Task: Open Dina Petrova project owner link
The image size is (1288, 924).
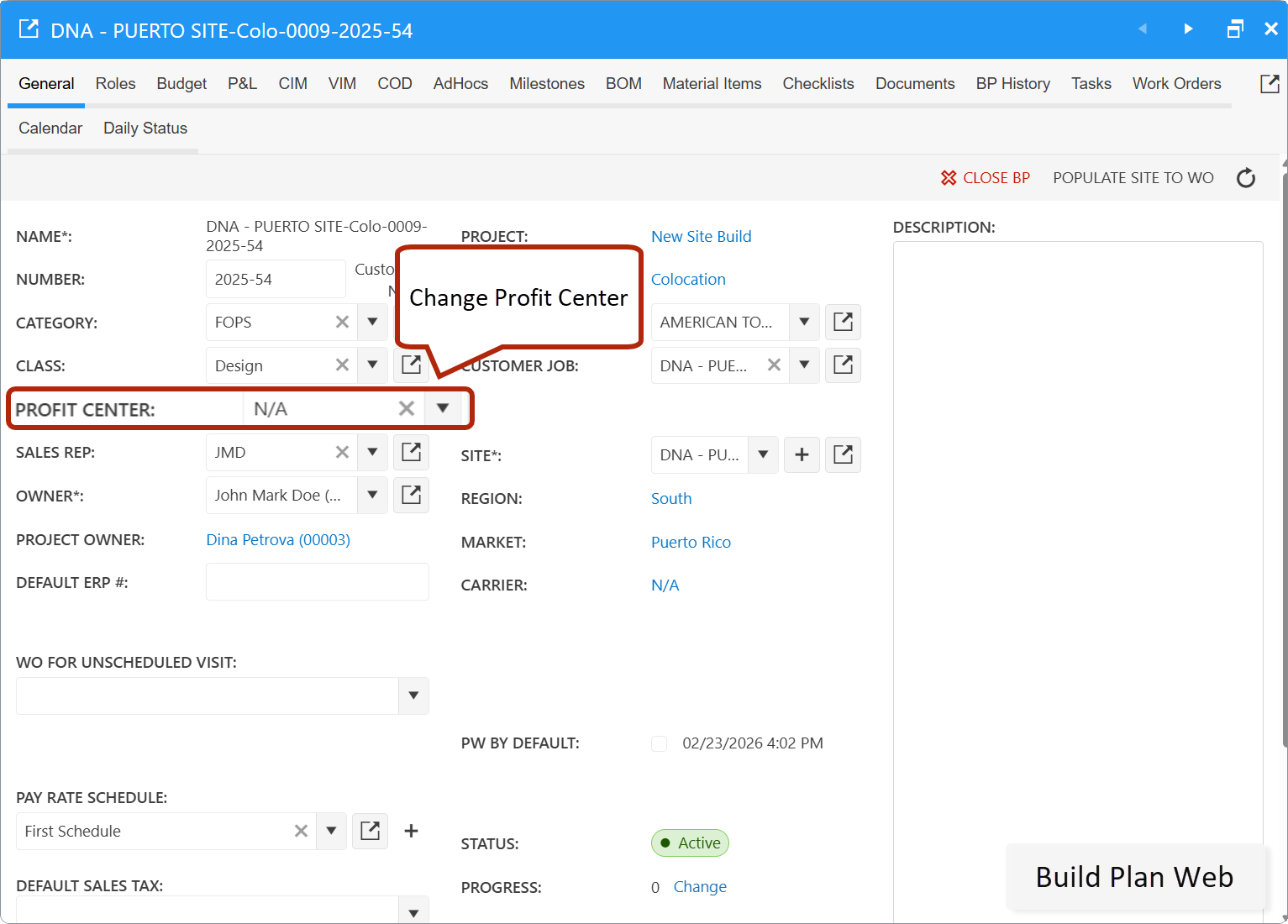Action: [x=278, y=539]
